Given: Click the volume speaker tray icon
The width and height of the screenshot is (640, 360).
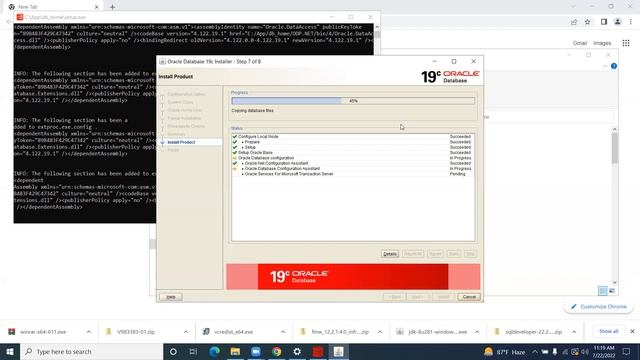Looking at the screenshot, I should click(x=585, y=351).
